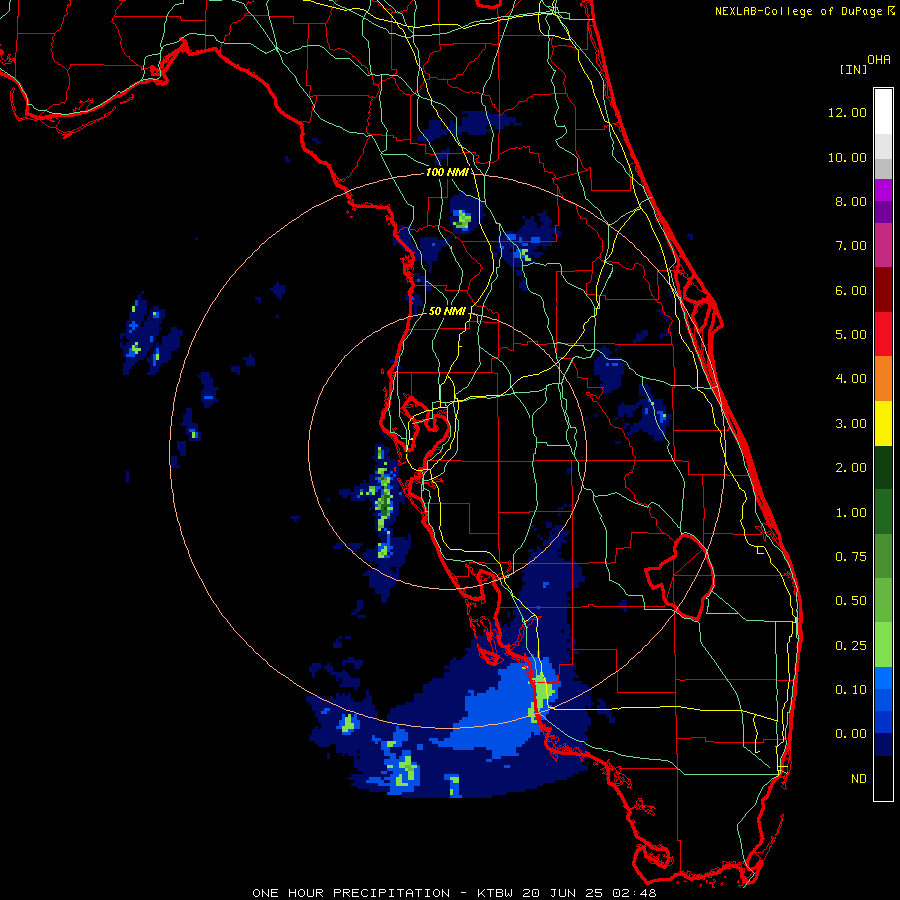Select the 7.00 legend value

[851, 246]
